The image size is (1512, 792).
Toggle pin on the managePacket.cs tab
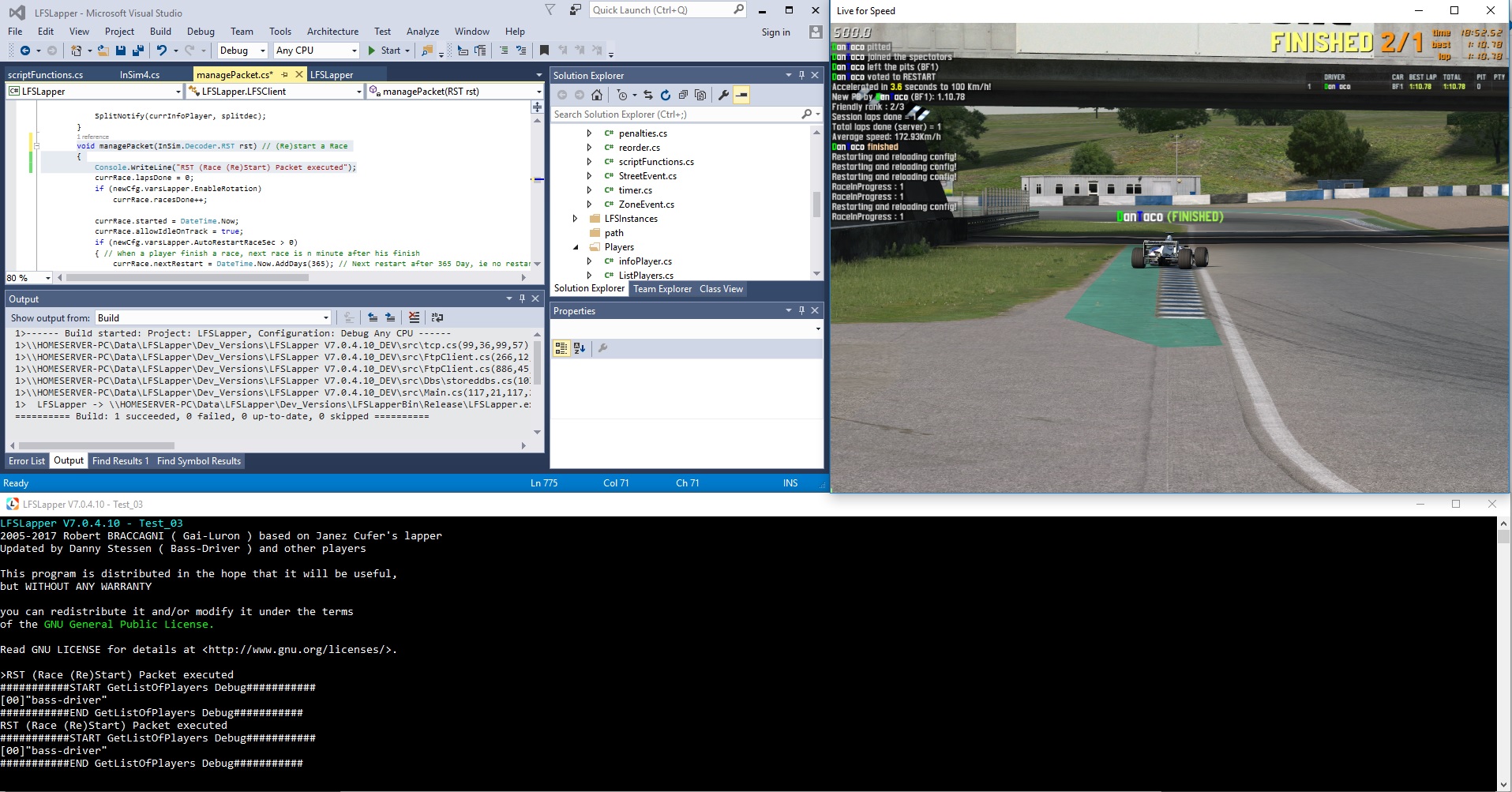(x=284, y=74)
